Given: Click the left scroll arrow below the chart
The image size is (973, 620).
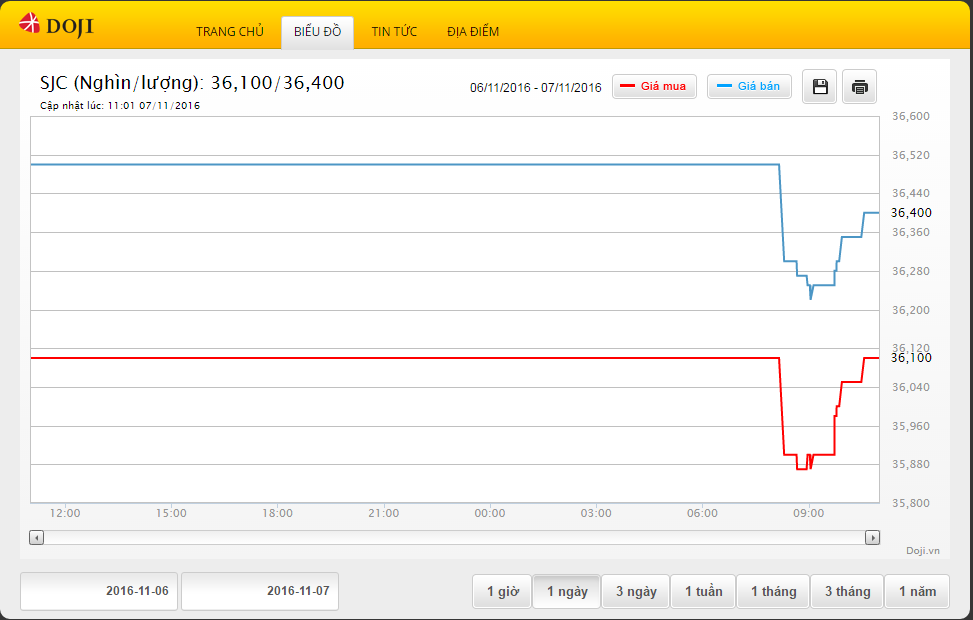Looking at the screenshot, I should pos(37,537).
